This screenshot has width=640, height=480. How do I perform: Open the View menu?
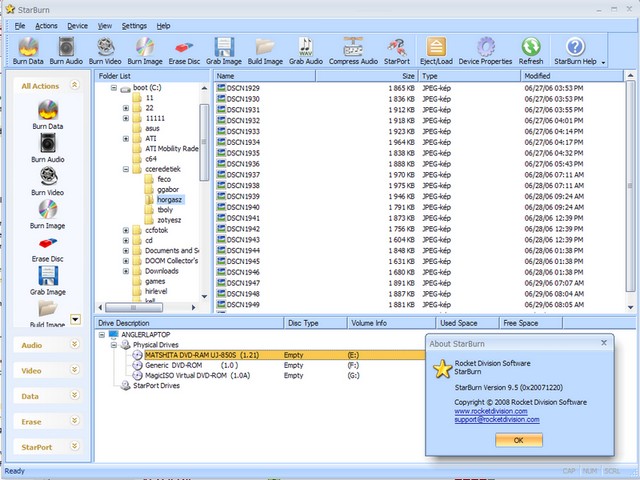(x=104, y=26)
